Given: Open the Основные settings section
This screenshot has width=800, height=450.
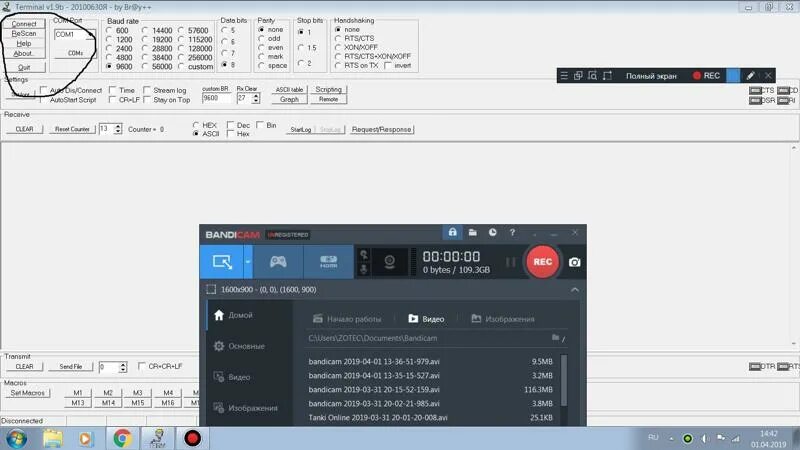Looking at the screenshot, I should click(239, 346).
